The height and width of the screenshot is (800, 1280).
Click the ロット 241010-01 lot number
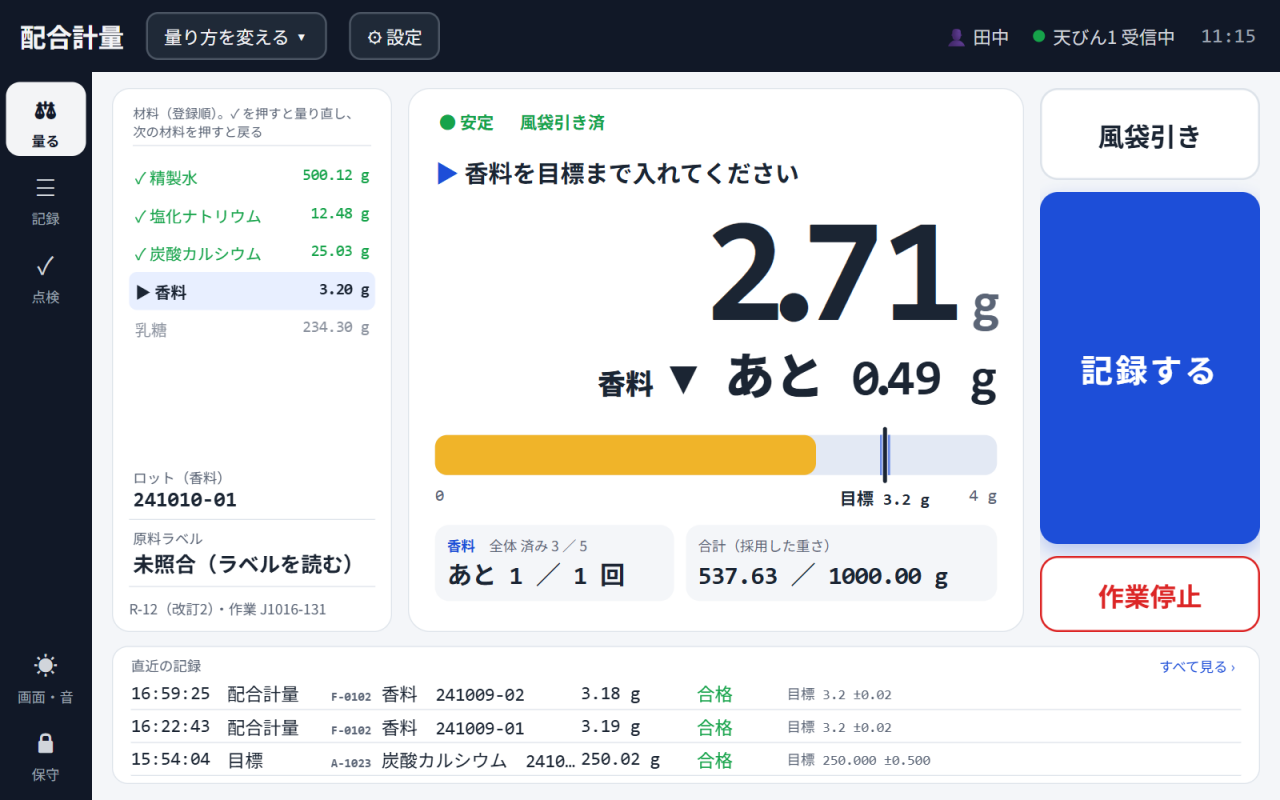[185, 499]
